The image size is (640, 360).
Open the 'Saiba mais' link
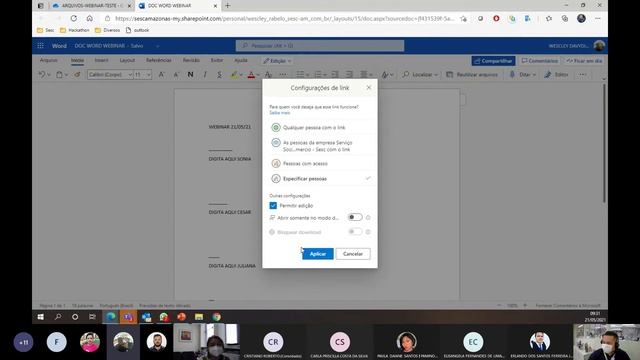[280, 113]
